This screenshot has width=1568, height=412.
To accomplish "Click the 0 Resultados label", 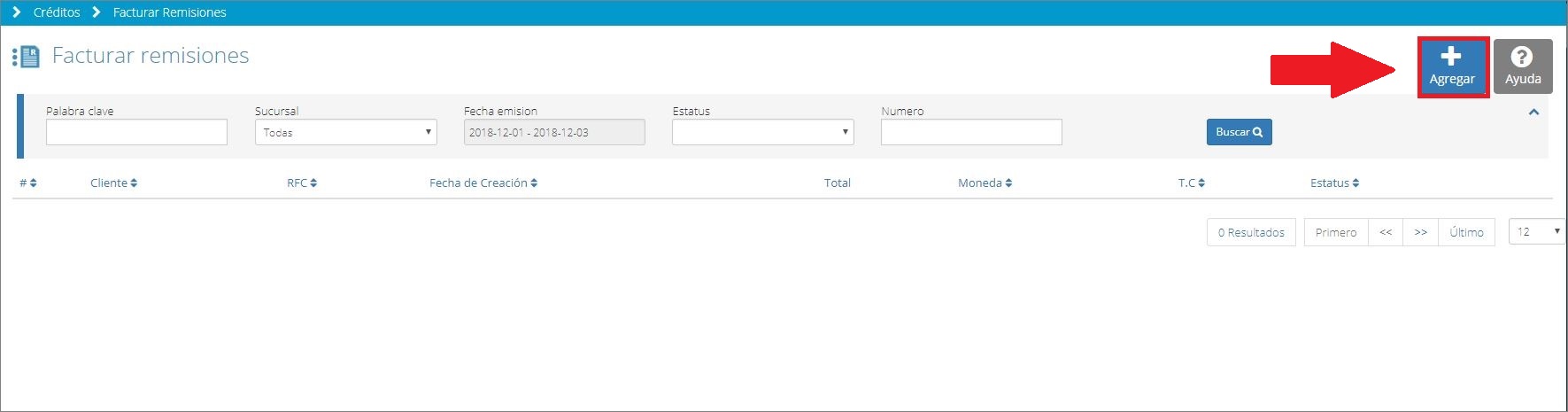I will (1251, 232).
